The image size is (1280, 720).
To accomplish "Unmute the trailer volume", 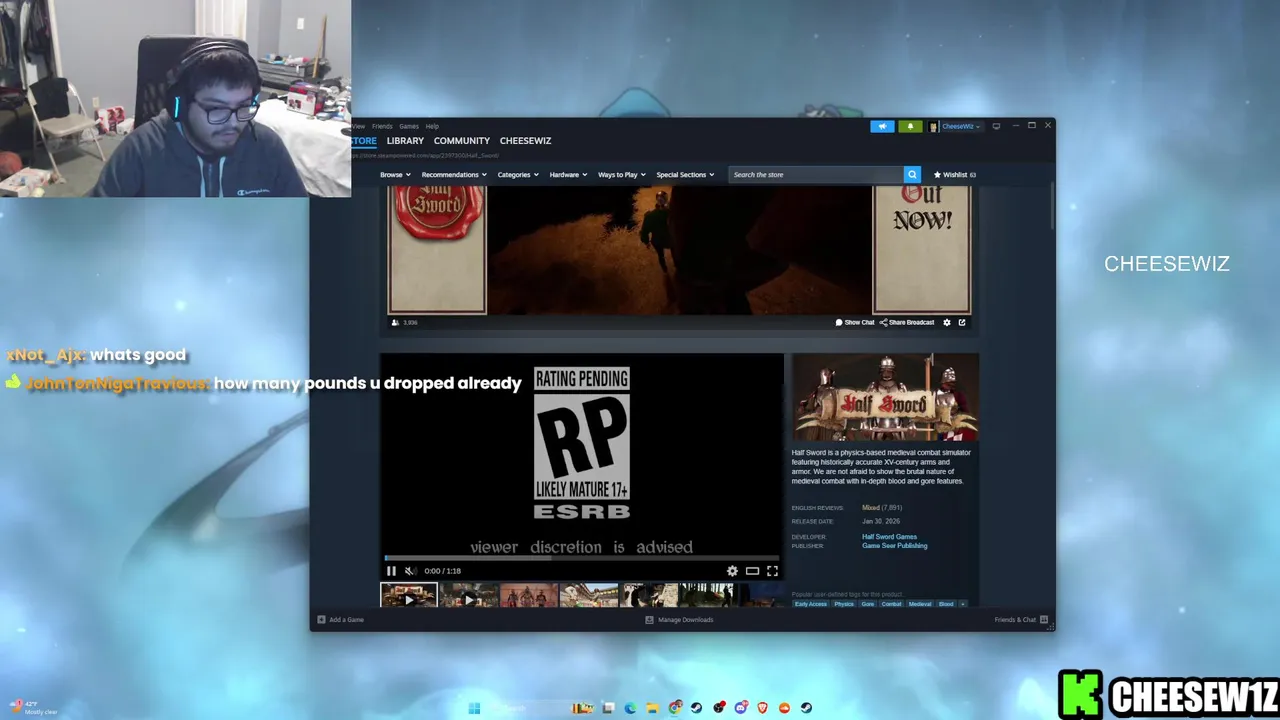I will pos(409,571).
